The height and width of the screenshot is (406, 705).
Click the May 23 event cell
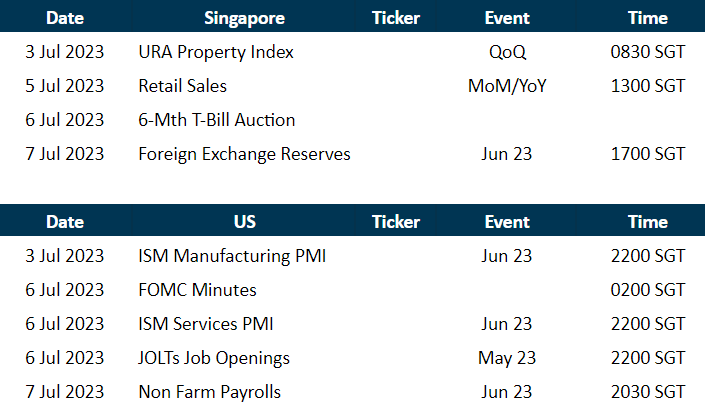click(x=507, y=358)
